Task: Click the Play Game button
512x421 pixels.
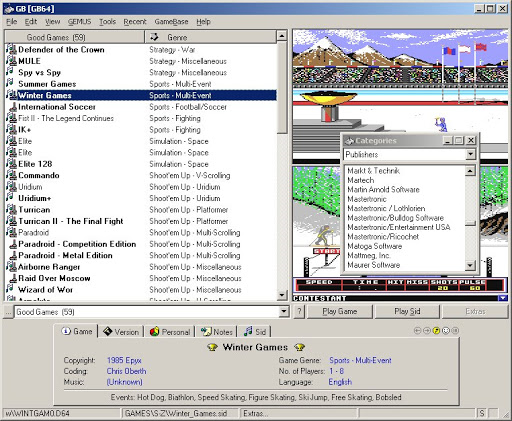Action: 340,312
